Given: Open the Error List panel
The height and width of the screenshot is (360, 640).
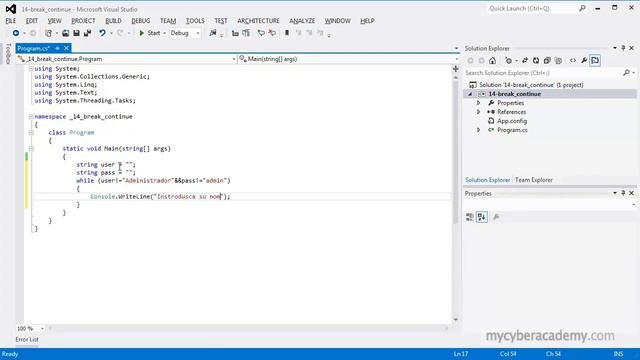Looking at the screenshot, I should point(27,340).
